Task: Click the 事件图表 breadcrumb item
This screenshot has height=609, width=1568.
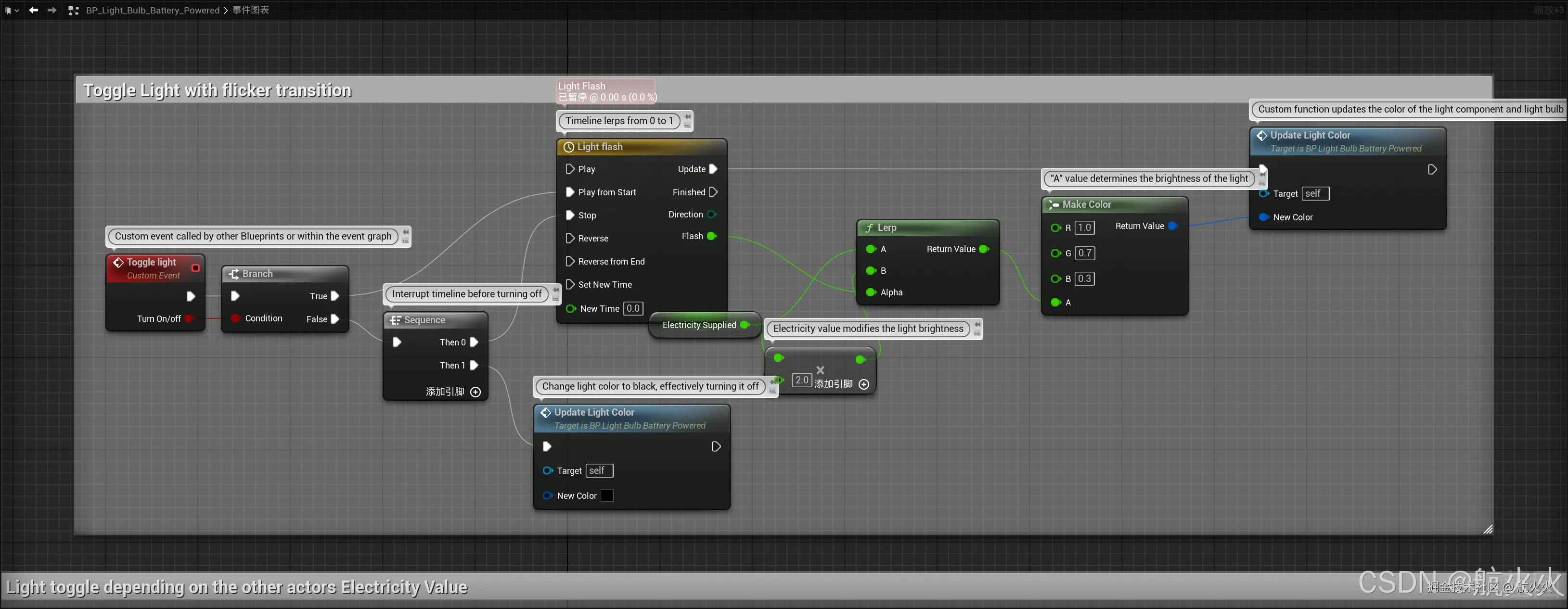Action: pyautogui.click(x=251, y=10)
